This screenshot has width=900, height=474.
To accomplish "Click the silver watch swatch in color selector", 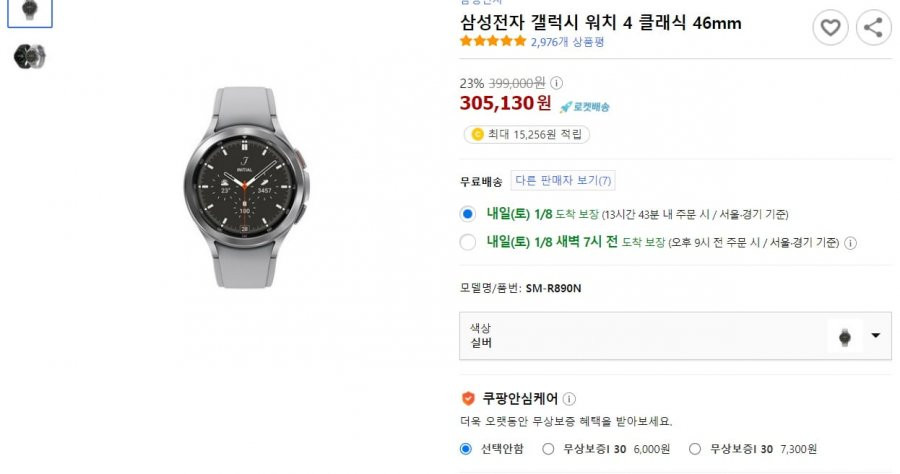I will (844, 337).
